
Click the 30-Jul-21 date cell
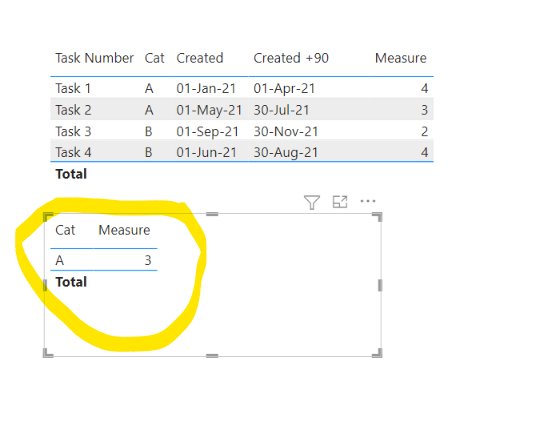coord(281,110)
